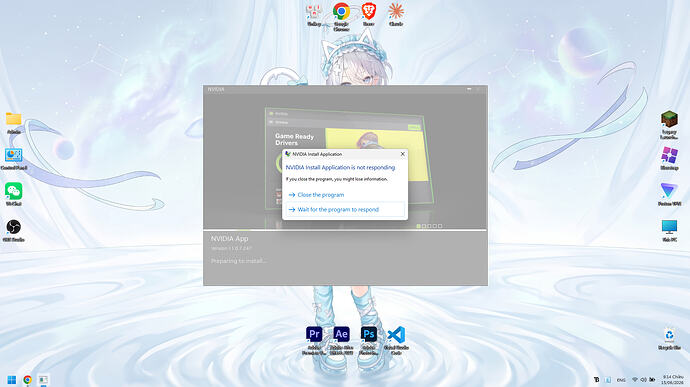Screen dimensions: 690x387
Task: Open the Google Chrome desktop shortcut
Action: (341, 16)
